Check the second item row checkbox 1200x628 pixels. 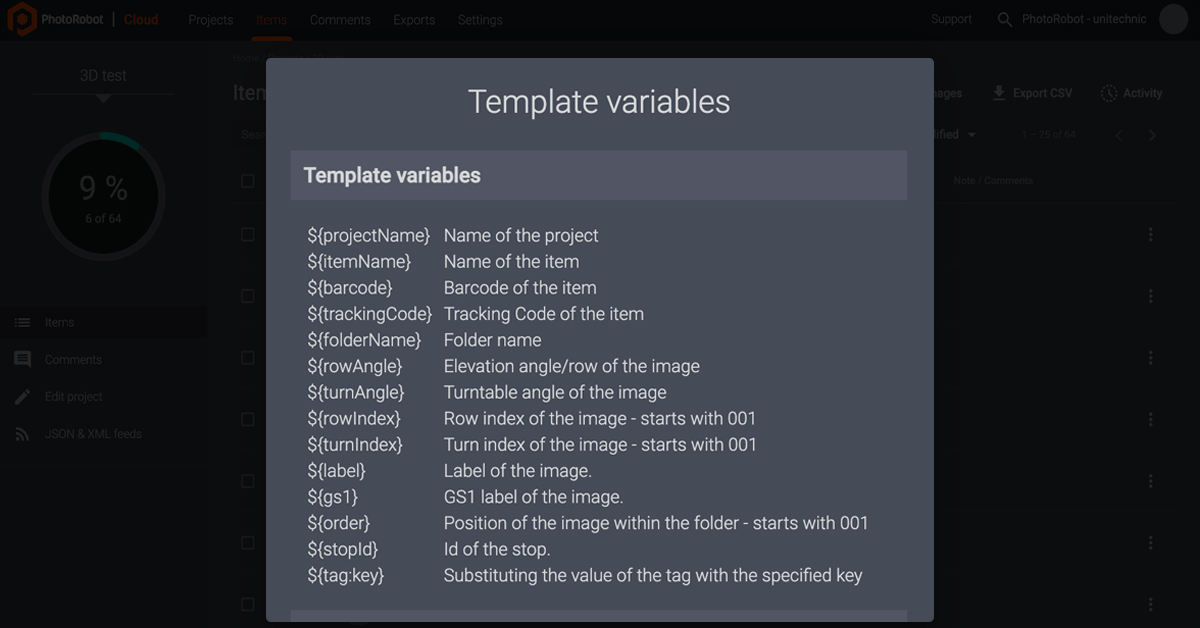[248, 296]
